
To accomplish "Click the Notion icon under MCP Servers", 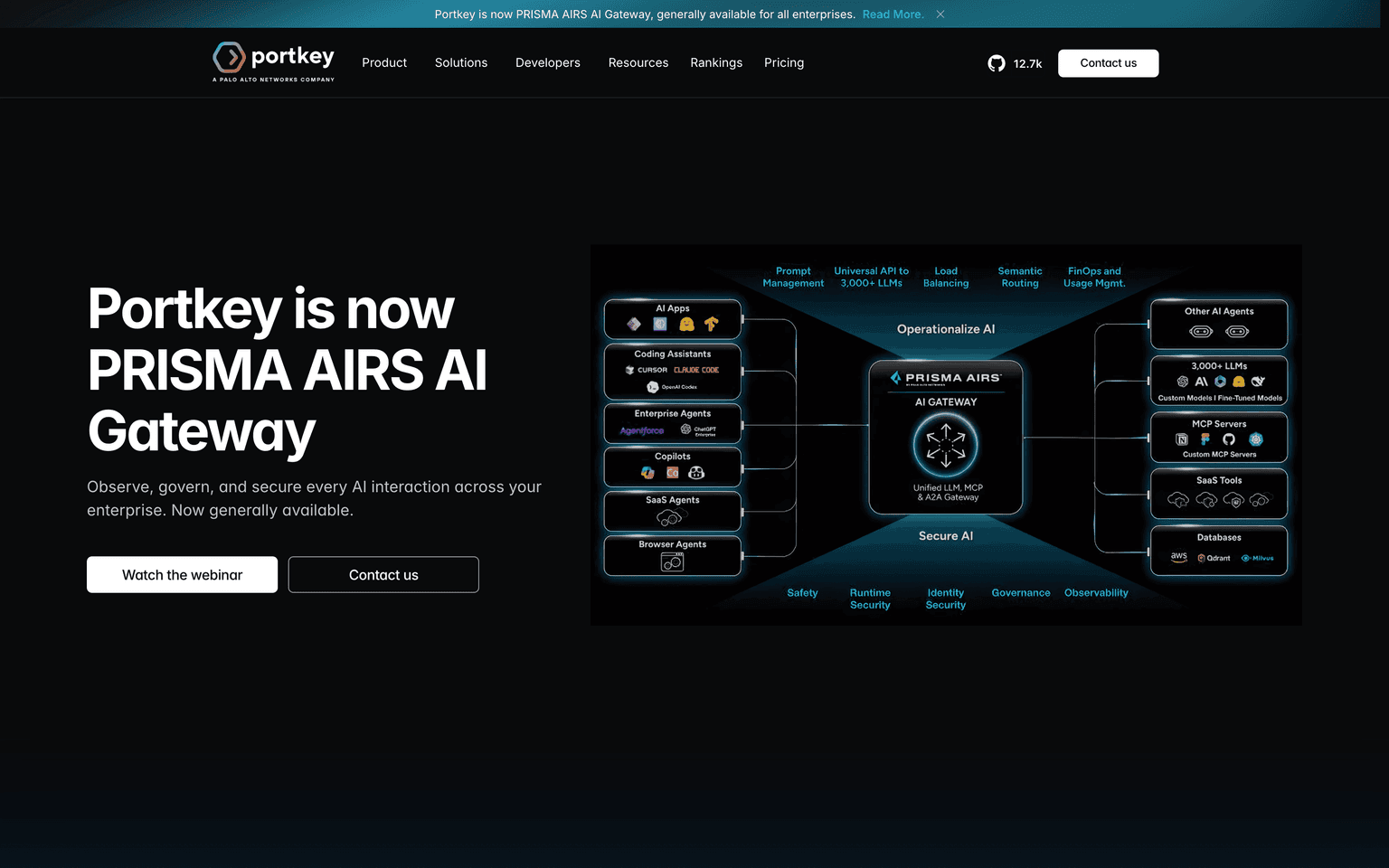I will [x=1181, y=439].
